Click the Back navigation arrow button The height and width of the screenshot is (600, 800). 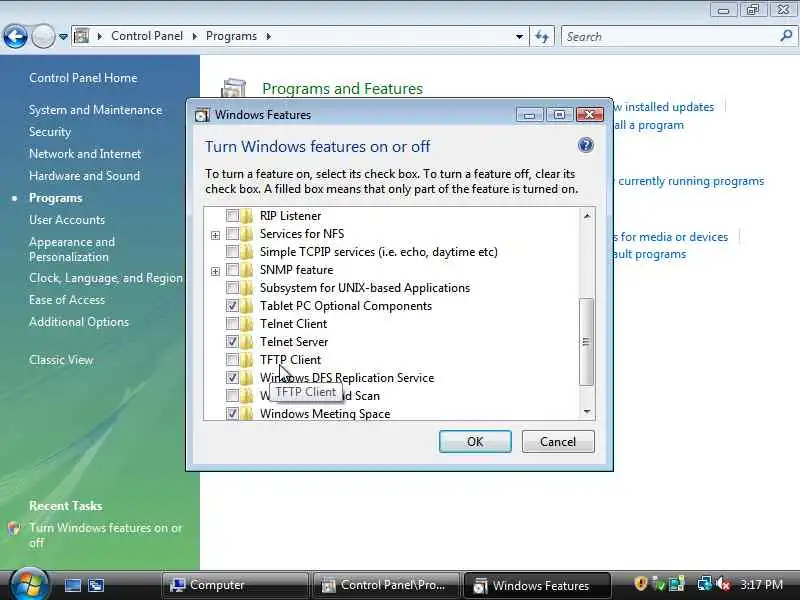[15, 36]
